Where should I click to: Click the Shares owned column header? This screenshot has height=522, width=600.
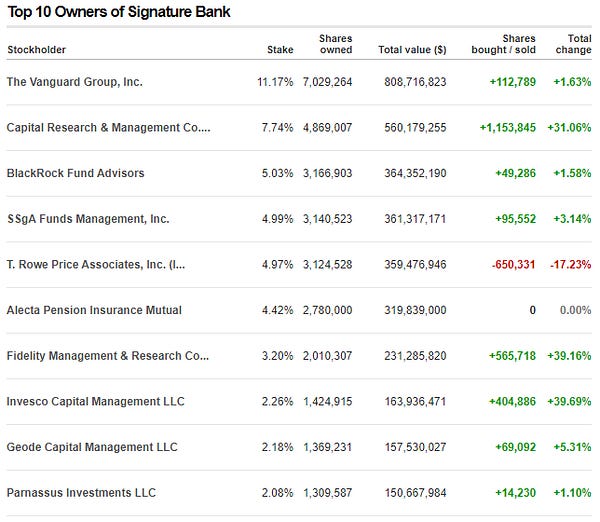pyautogui.click(x=336, y=44)
